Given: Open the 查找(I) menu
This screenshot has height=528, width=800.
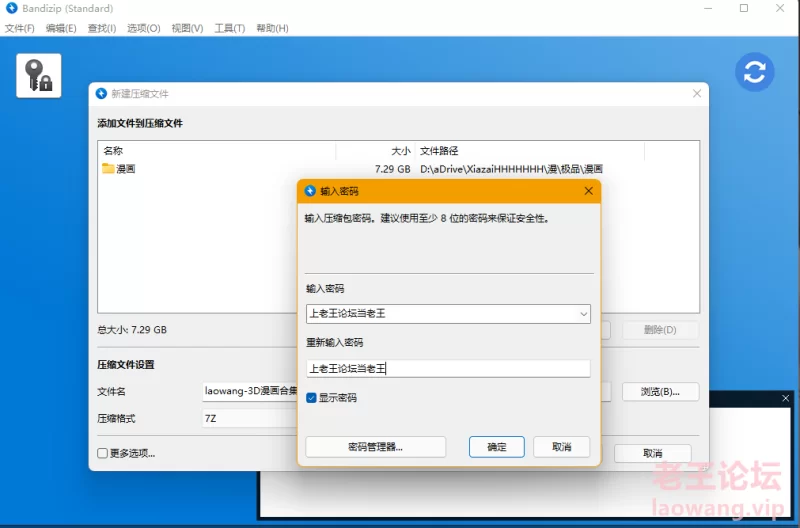Looking at the screenshot, I should (102, 28).
